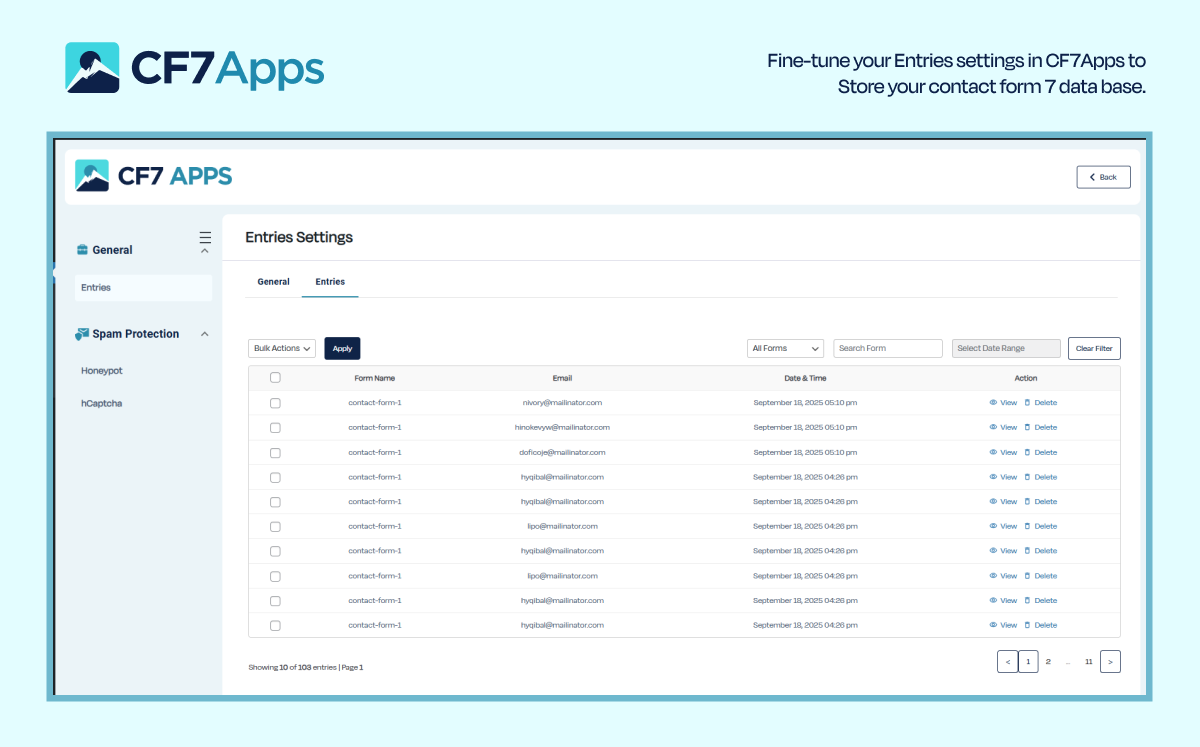Click the hamburger menu icon in sidebar
The height and width of the screenshot is (747, 1200).
coord(205,237)
